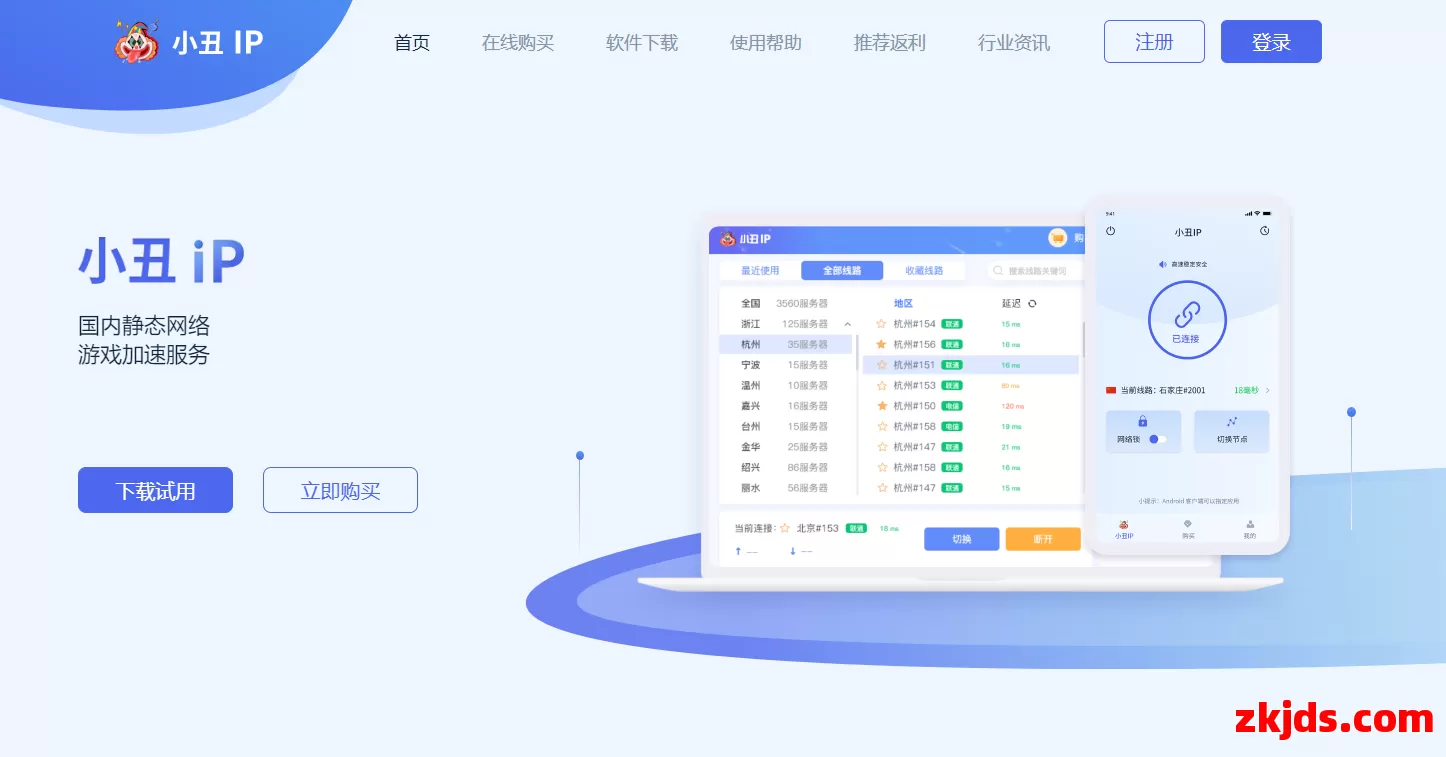Screen dimensions: 1446x757
Task: Select the 宁波 15服务器 row
Action: [786, 365]
